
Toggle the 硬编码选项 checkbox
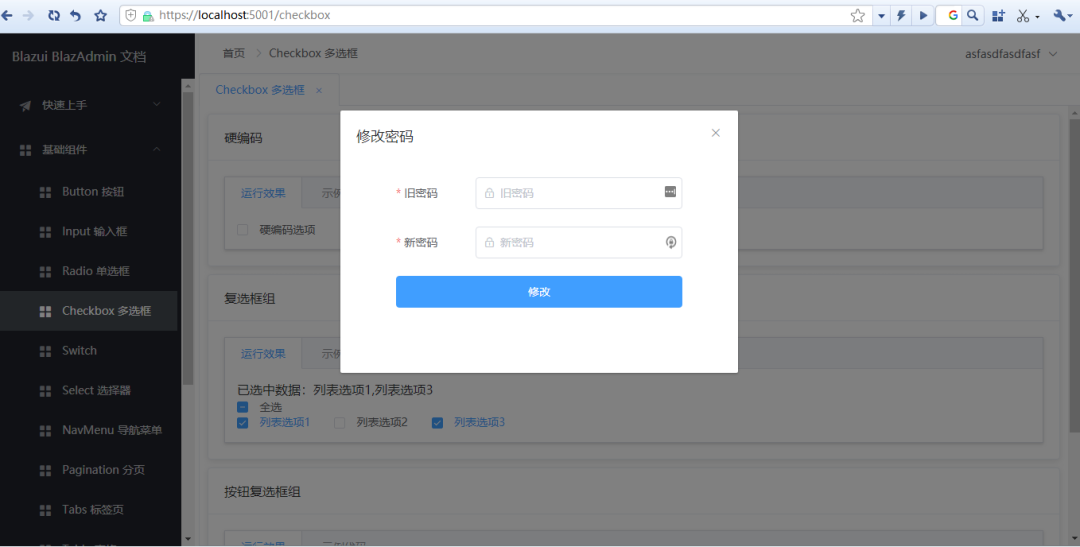(242, 229)
